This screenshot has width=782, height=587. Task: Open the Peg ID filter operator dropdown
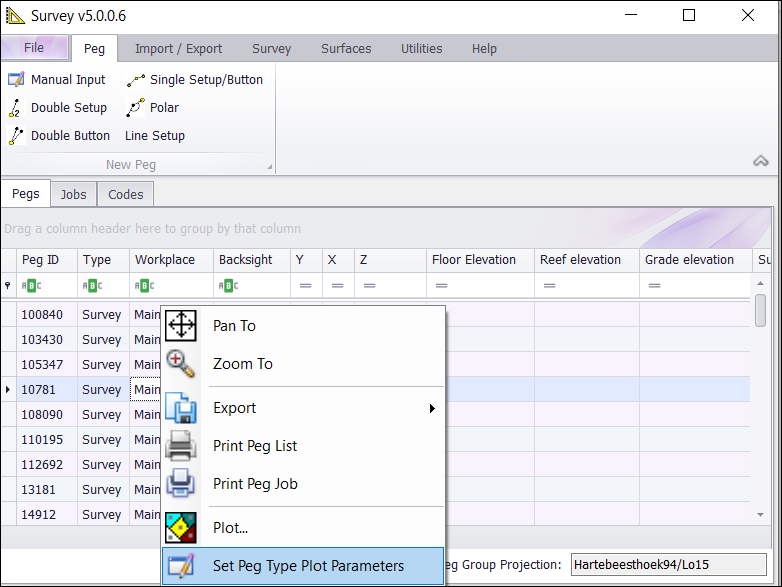[31, 286]
